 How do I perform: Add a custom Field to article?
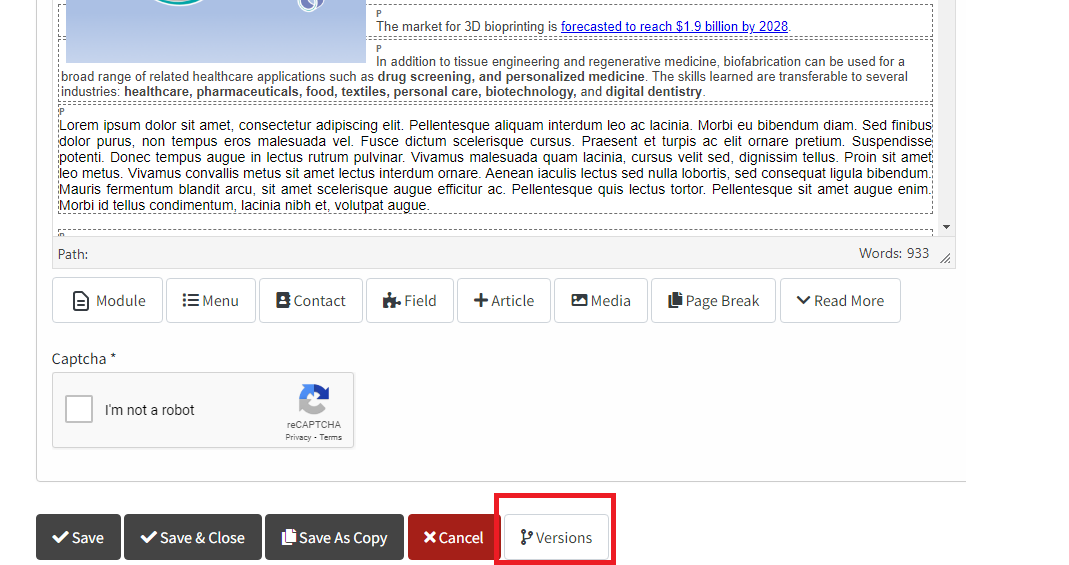tap(410, 301)
